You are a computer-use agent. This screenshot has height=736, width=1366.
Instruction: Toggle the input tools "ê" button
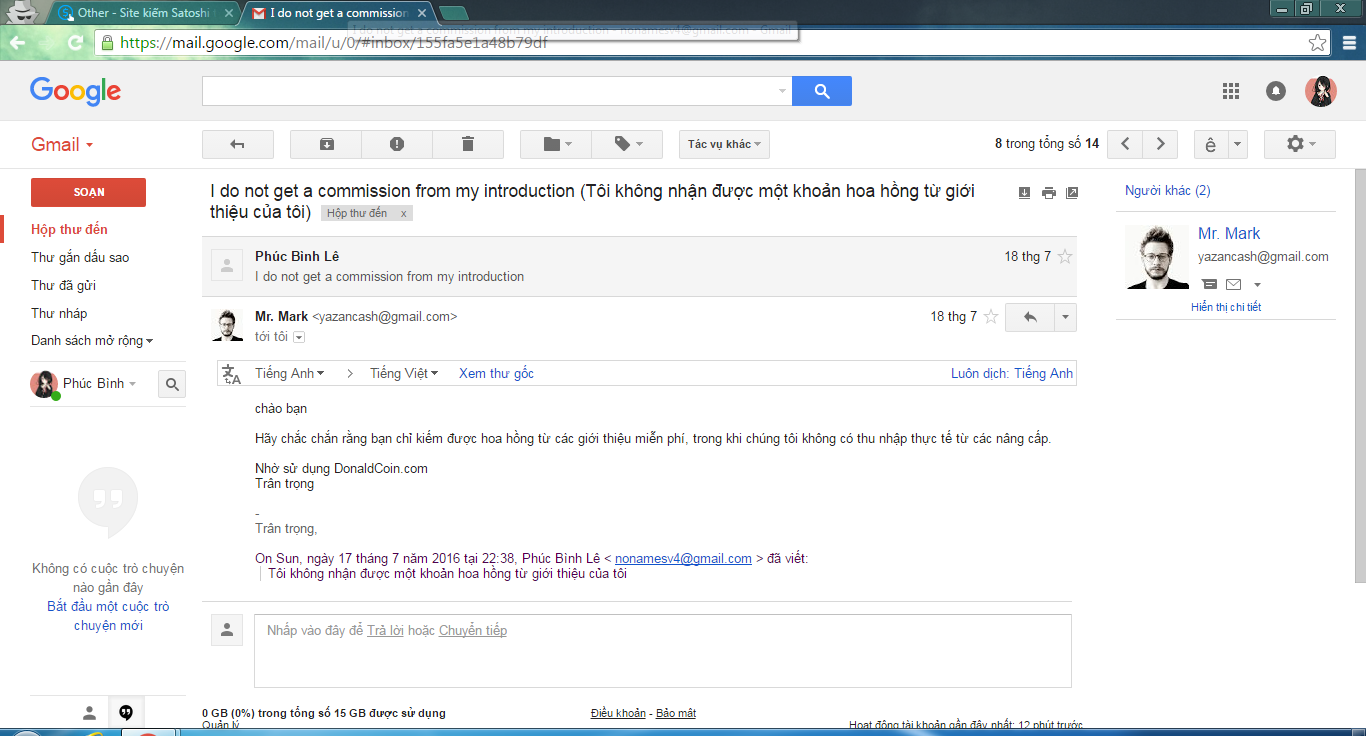[x=1211, y=144]
